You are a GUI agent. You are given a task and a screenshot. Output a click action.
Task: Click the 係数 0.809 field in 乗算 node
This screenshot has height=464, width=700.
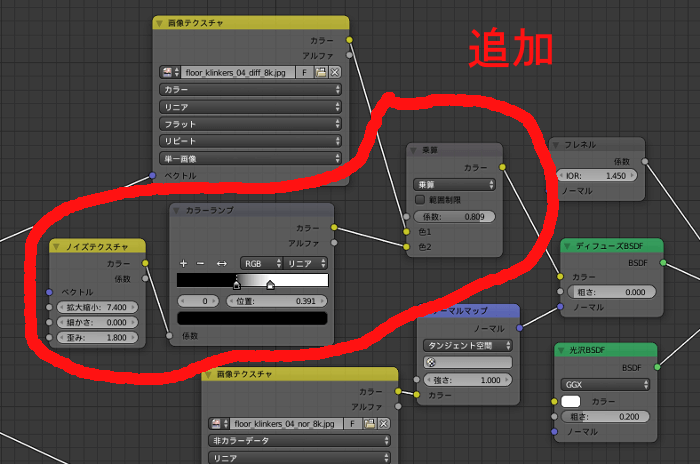pos(454,217)
